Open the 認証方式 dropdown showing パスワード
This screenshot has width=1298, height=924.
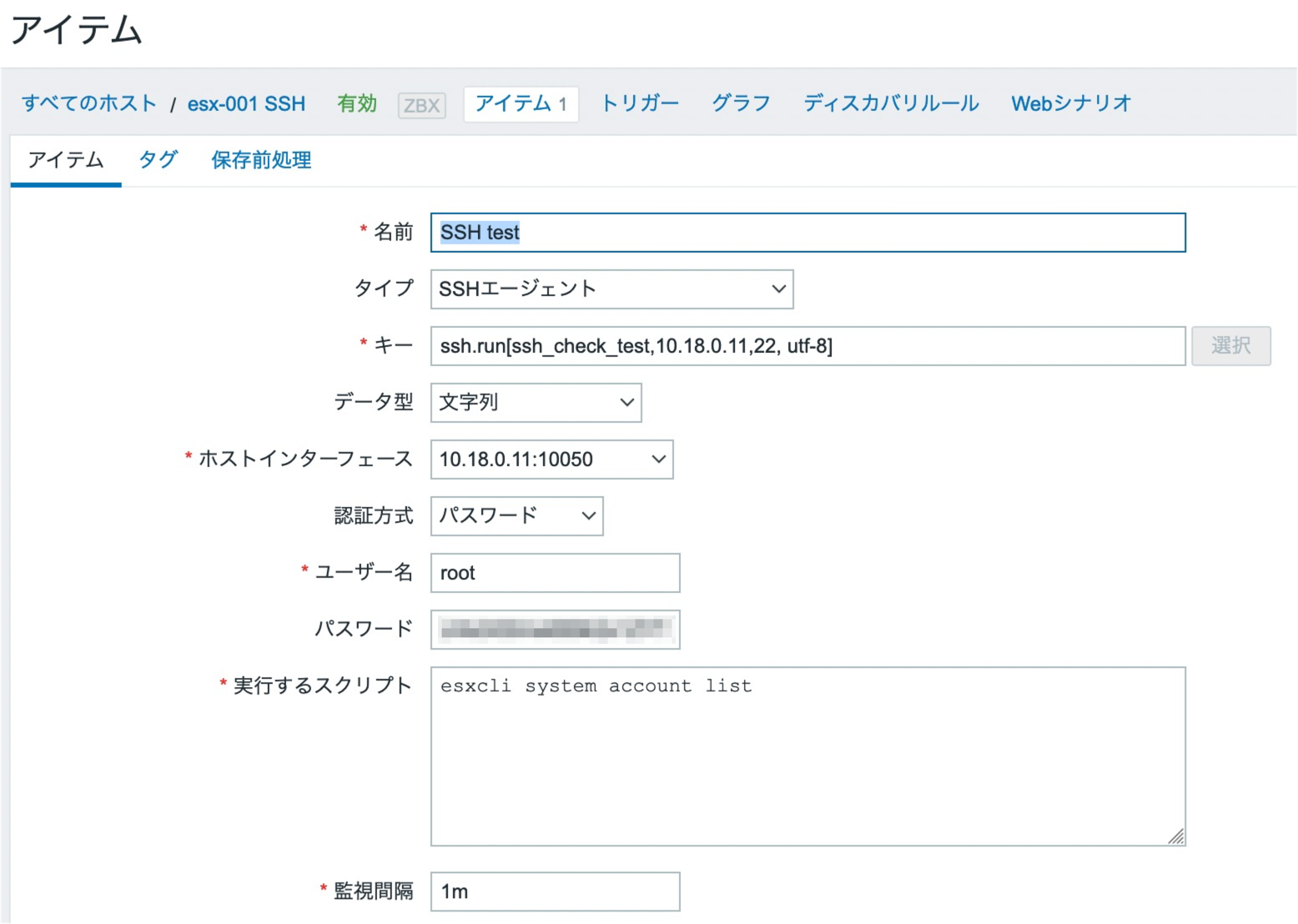[516, 516]
